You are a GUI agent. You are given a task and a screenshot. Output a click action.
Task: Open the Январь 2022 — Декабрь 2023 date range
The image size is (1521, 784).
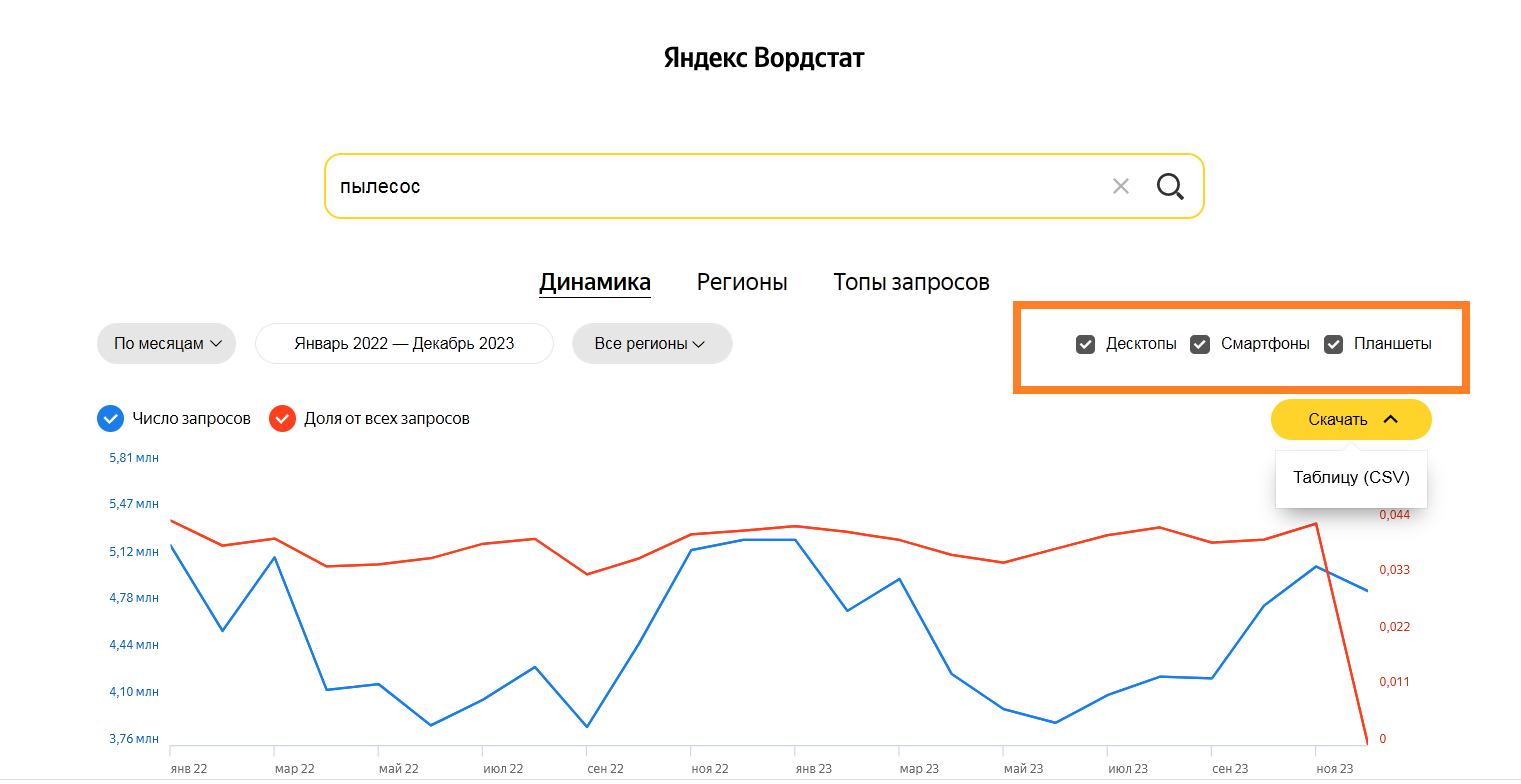pos(404,343)
